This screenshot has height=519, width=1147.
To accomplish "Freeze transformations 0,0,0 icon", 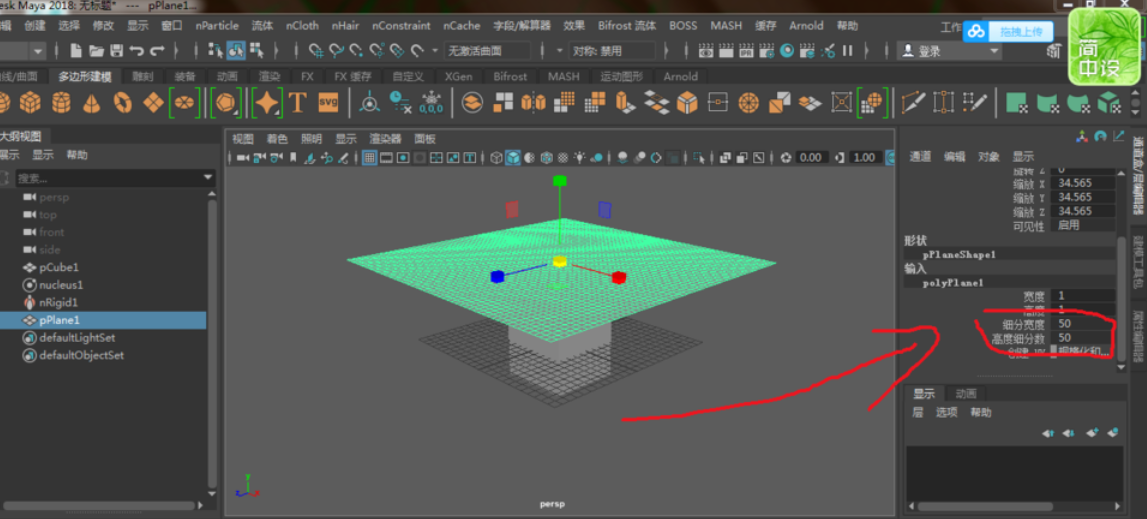I will (432, 102).
